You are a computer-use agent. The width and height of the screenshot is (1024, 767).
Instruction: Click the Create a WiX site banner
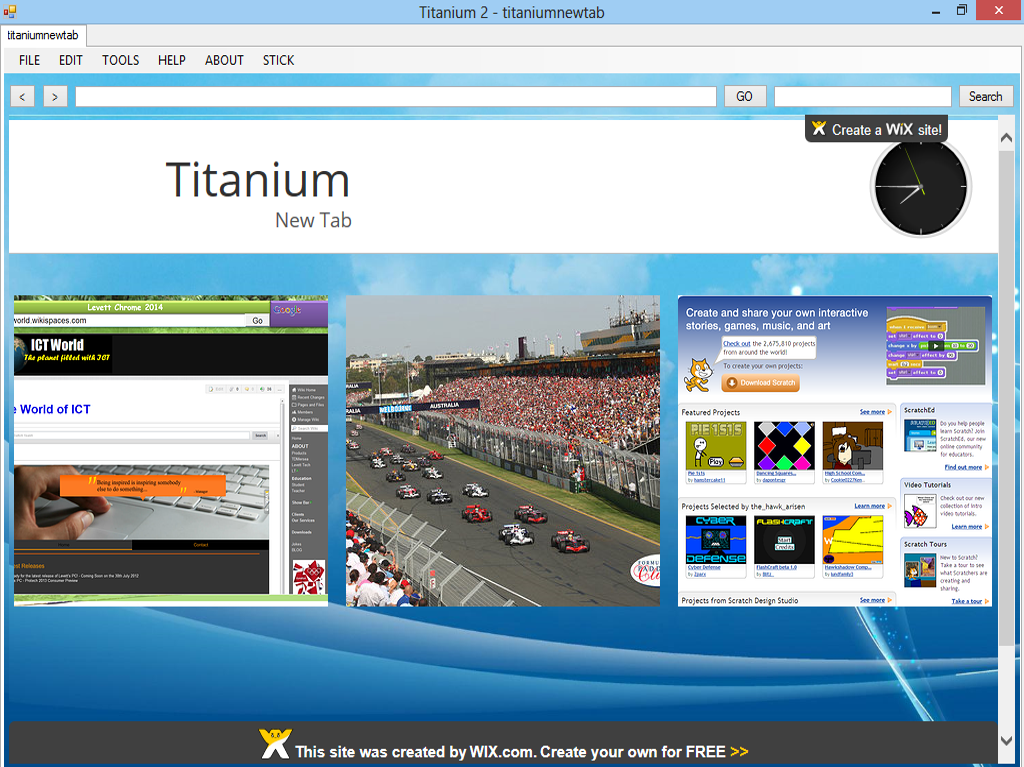tap(876, 129)
